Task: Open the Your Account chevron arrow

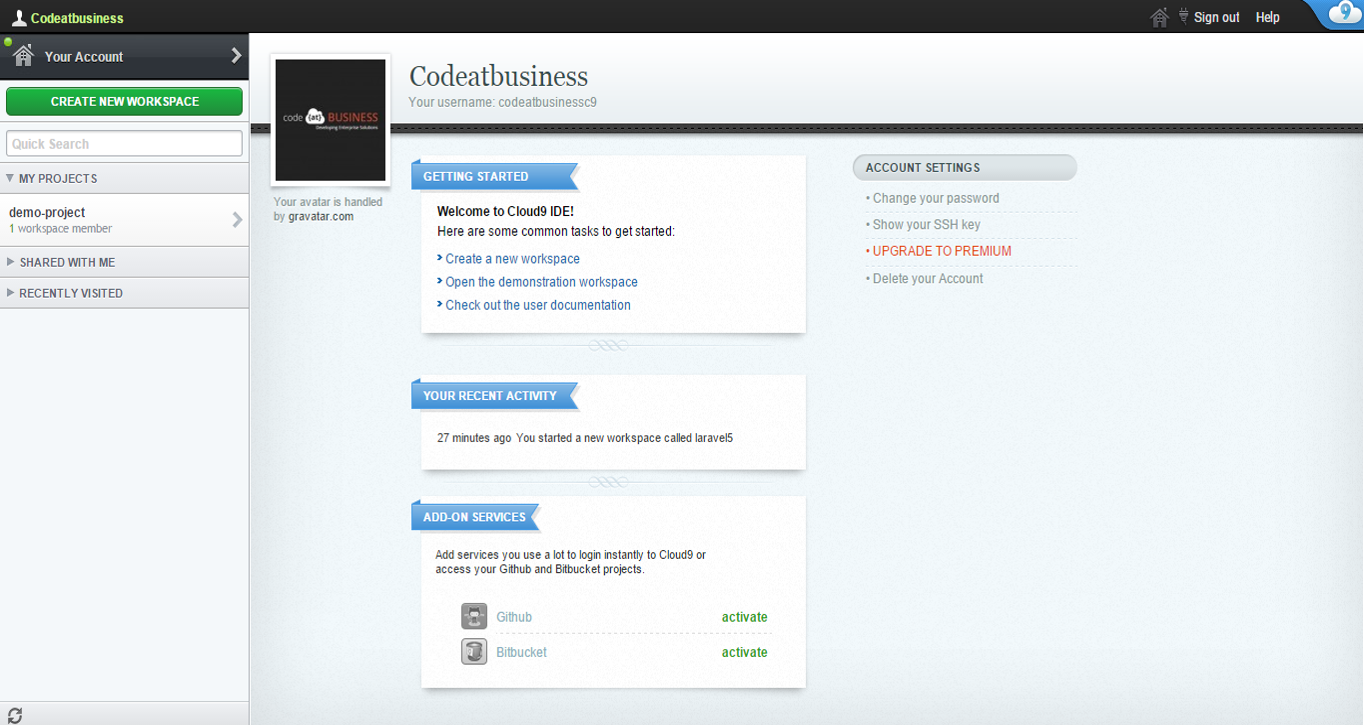Action: (x=237, y=56)
